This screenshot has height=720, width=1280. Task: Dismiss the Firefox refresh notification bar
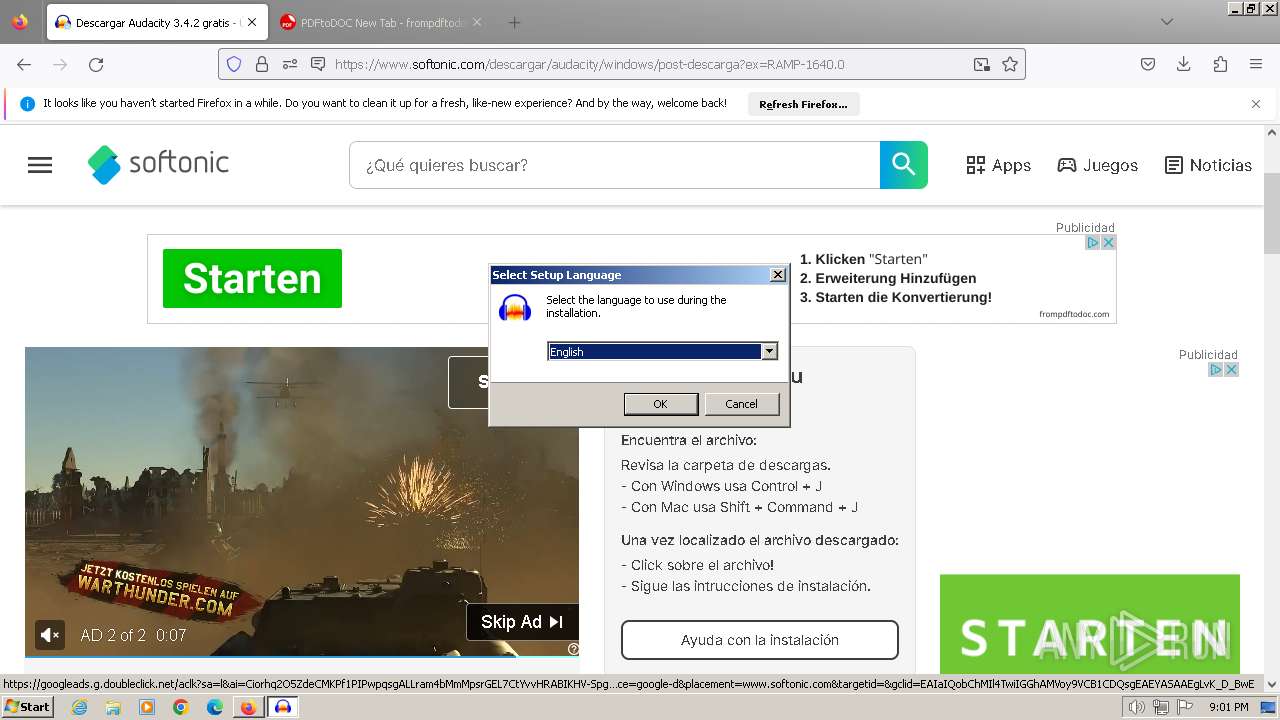click(1256, 104)
